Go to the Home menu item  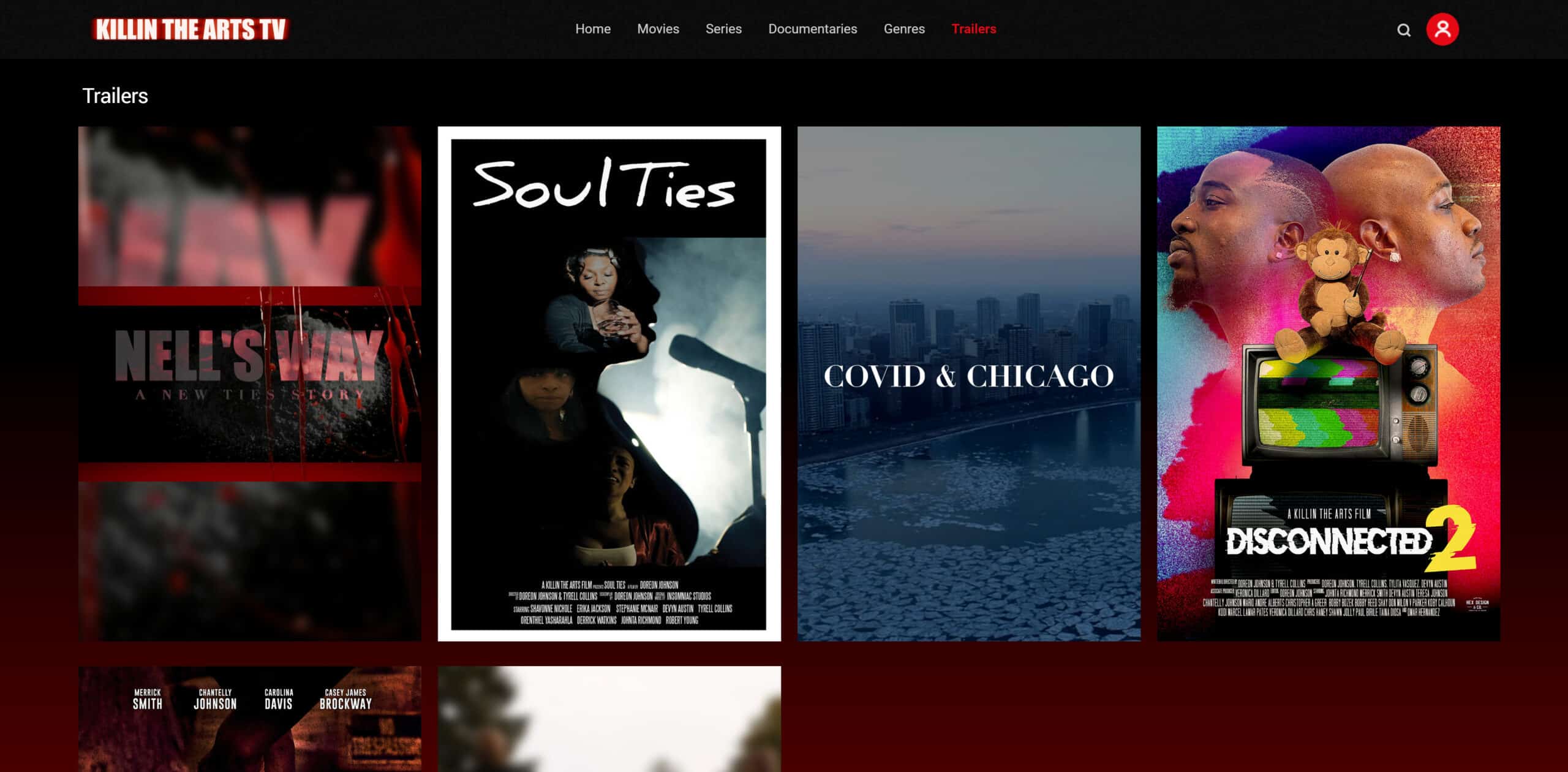pos(593,29)
